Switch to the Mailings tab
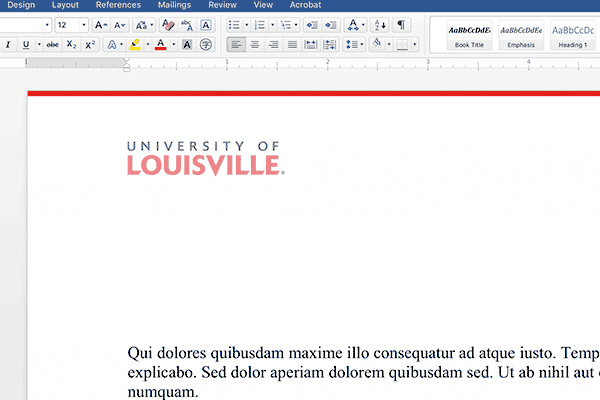The image size is (600, 400). (174, 5)
